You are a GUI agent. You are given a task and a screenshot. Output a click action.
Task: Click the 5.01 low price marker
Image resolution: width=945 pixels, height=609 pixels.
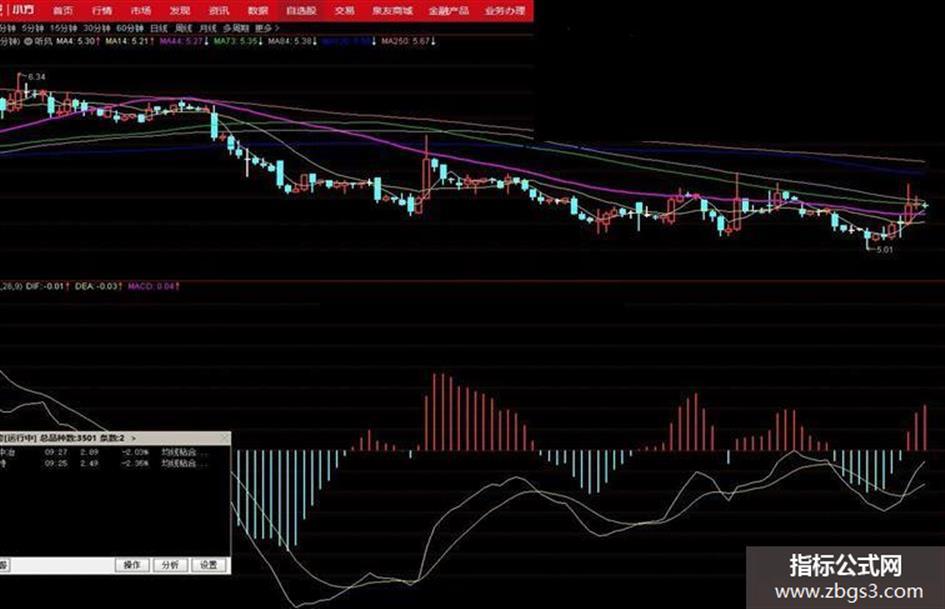coord(885,249)
